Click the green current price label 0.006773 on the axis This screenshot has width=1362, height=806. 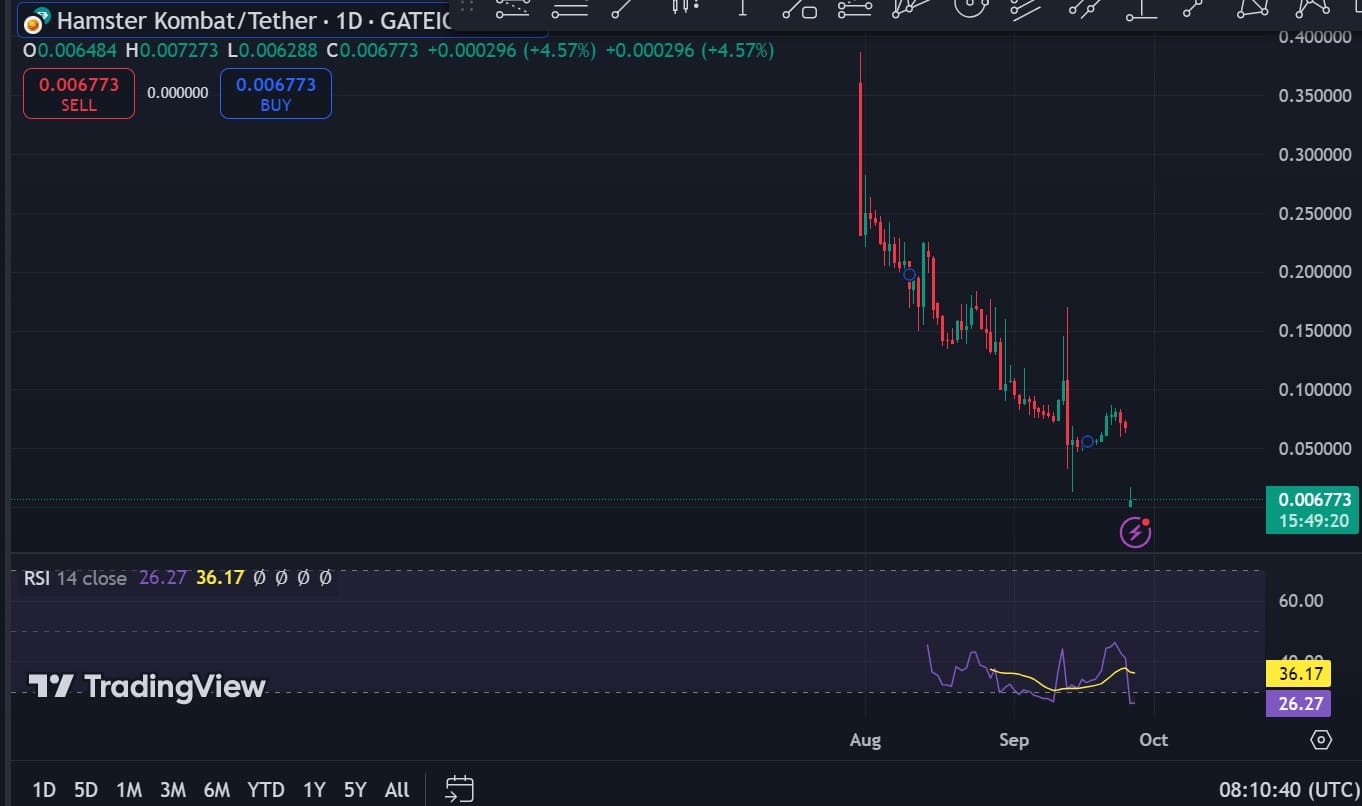point(1312,499)
